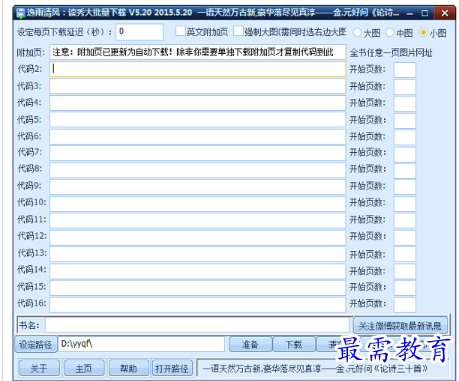Click the 开始页数 box for 代码5
The image size is (459, 381).
[405, 120]
